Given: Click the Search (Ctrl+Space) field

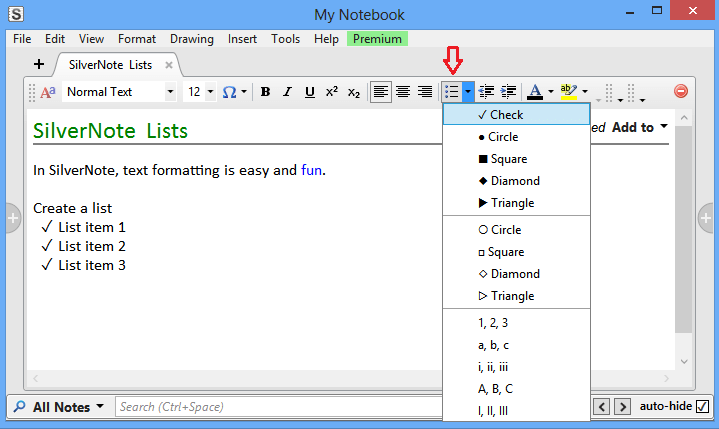Looking at the screenshot, I should point(279,407).
